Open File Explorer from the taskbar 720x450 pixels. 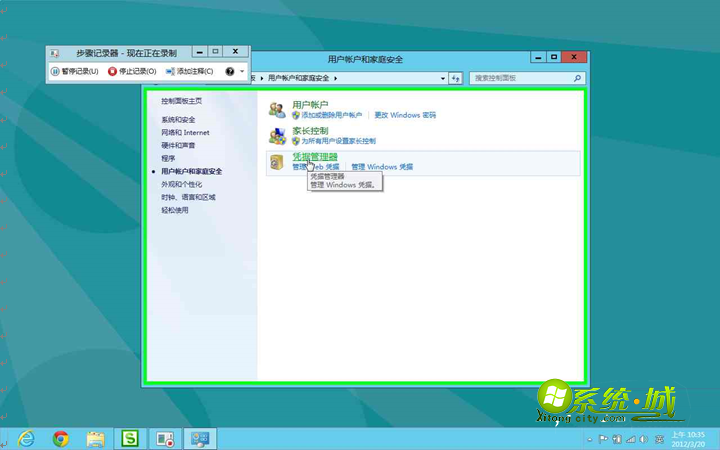click(96, 439)
